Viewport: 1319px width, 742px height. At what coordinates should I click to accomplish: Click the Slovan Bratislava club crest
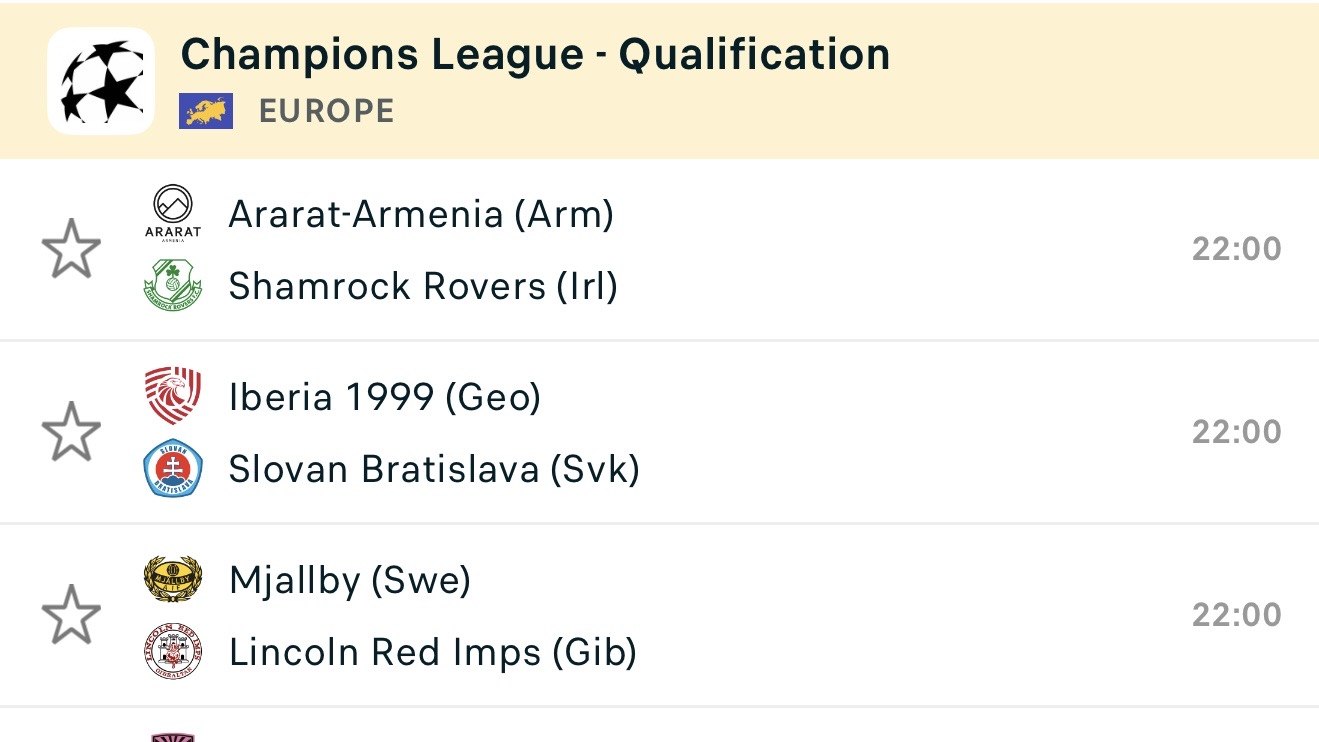pos(173,469)
